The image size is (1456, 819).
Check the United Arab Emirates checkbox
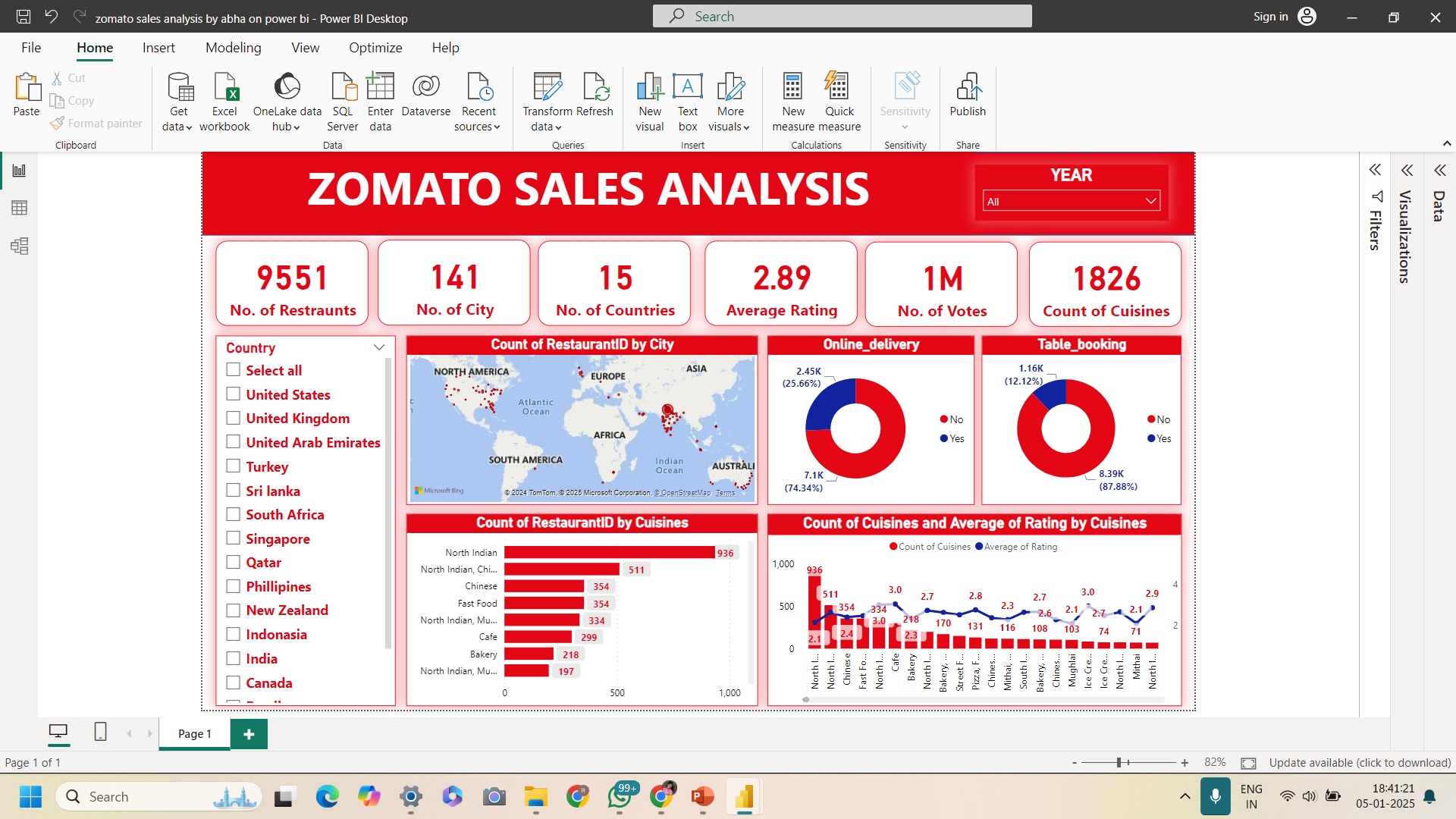click(x=234, y=441)
